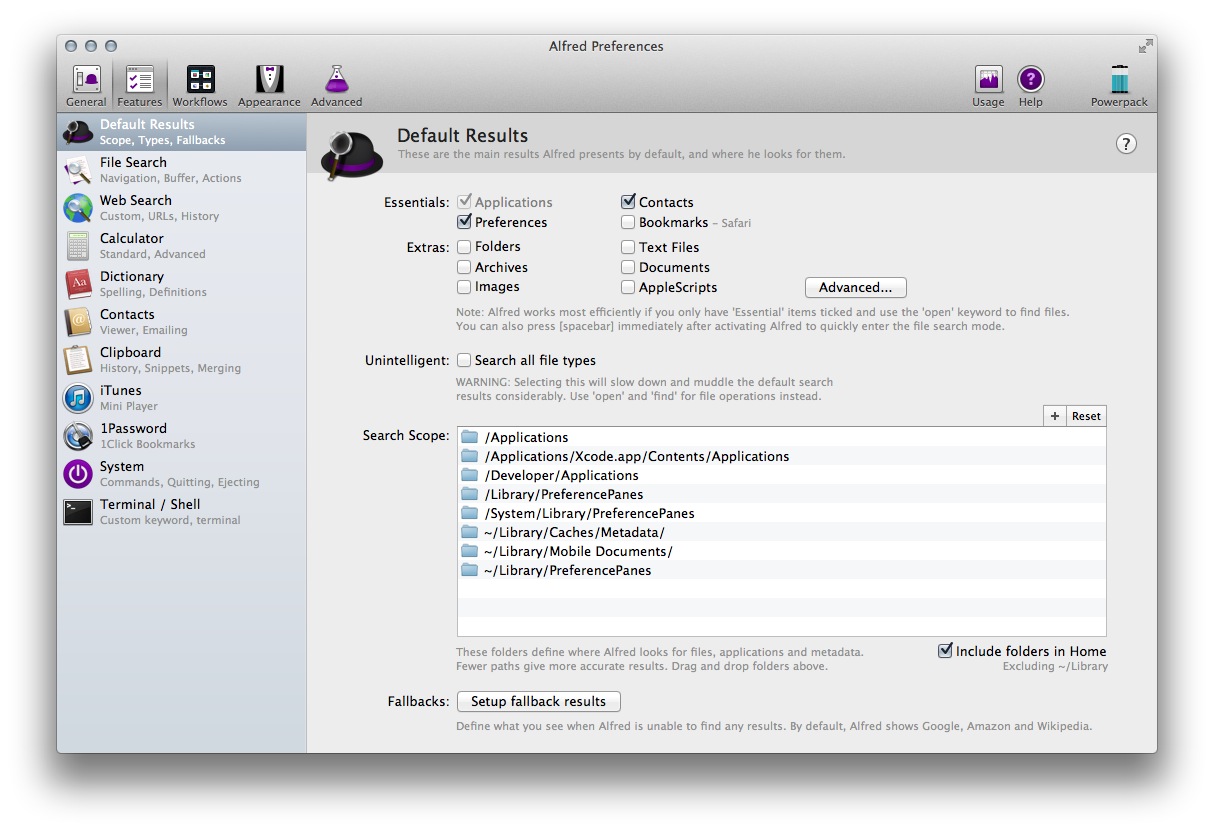
Task: Check the Archives checkbox
Action: tap(464, 267)
